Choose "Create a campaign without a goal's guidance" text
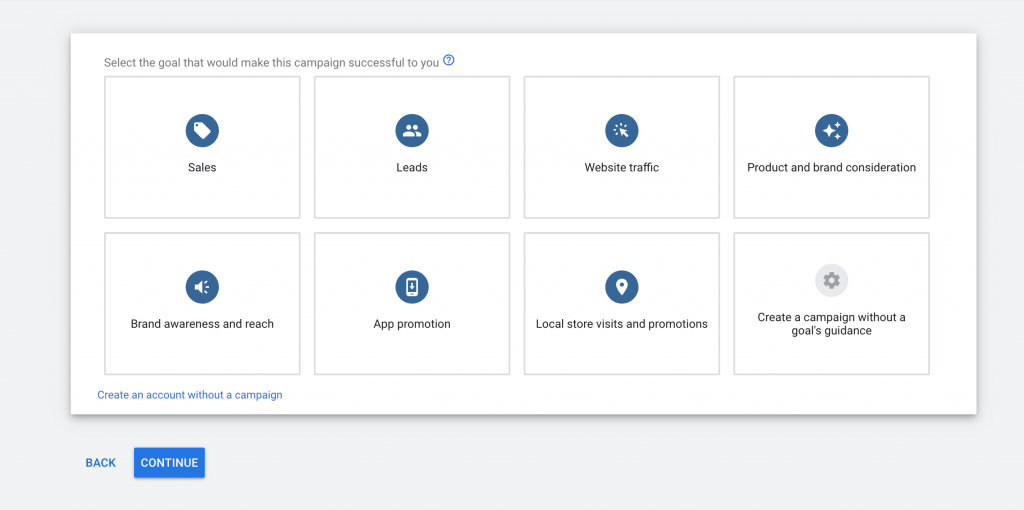The image size is (1024, 510). pyautogui.click(x=831, y=324)
